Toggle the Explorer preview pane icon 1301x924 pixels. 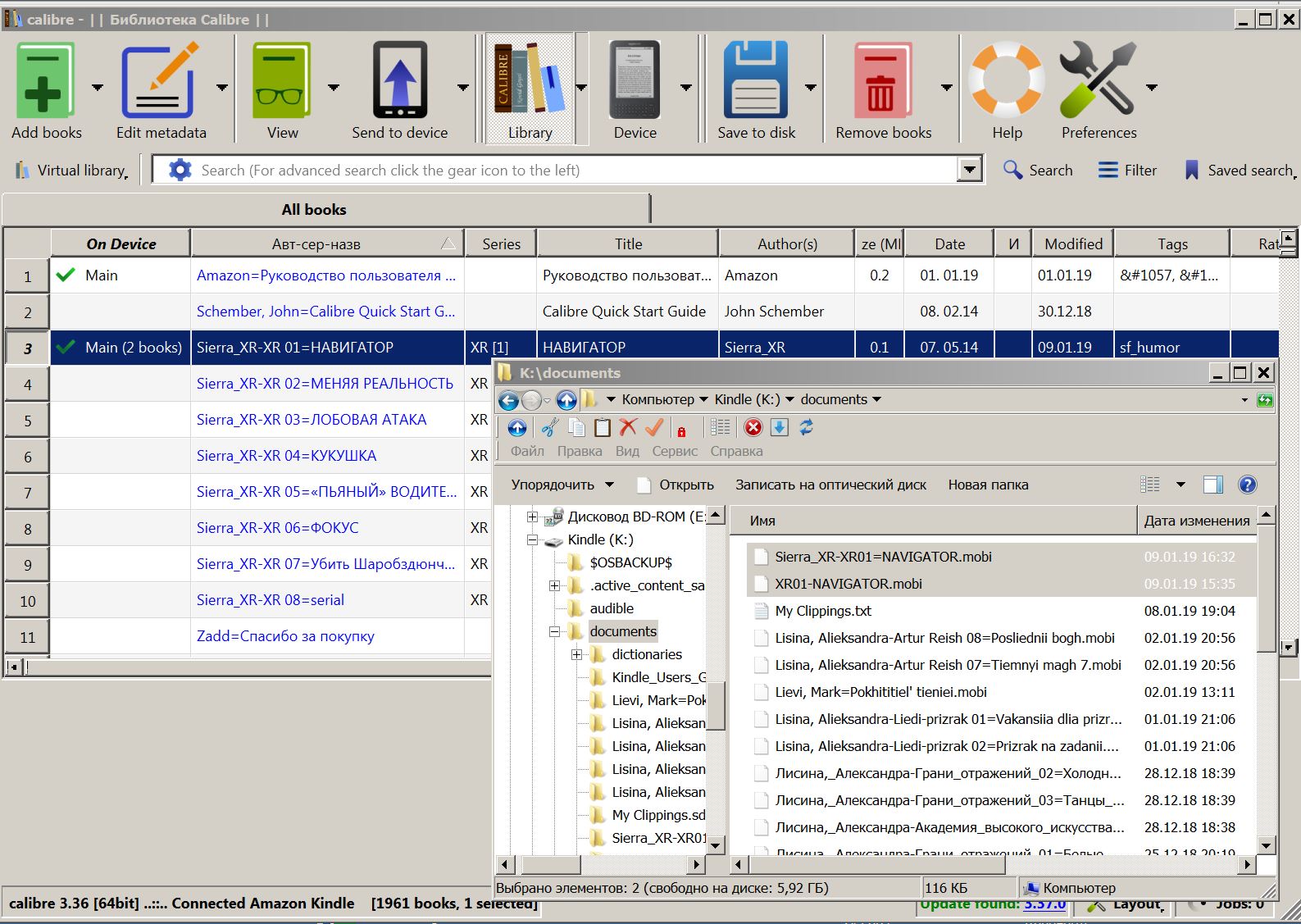1213,485
